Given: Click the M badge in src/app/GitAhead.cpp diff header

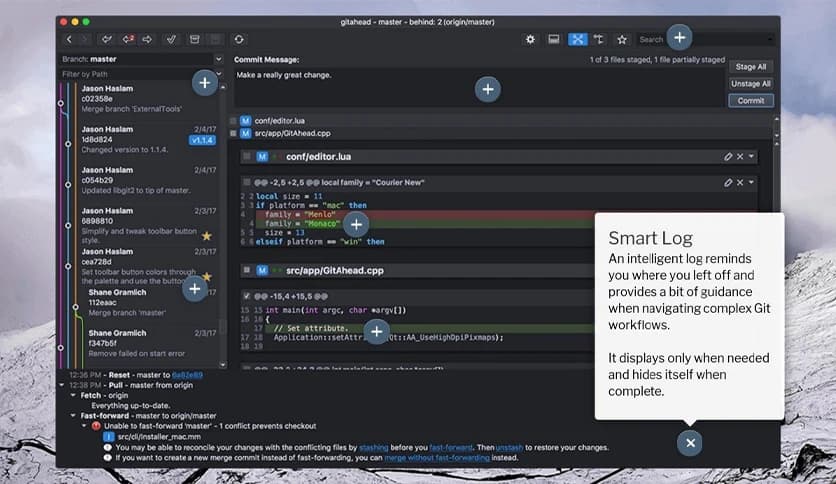Looking at the screenshot, I should [262, 270].
